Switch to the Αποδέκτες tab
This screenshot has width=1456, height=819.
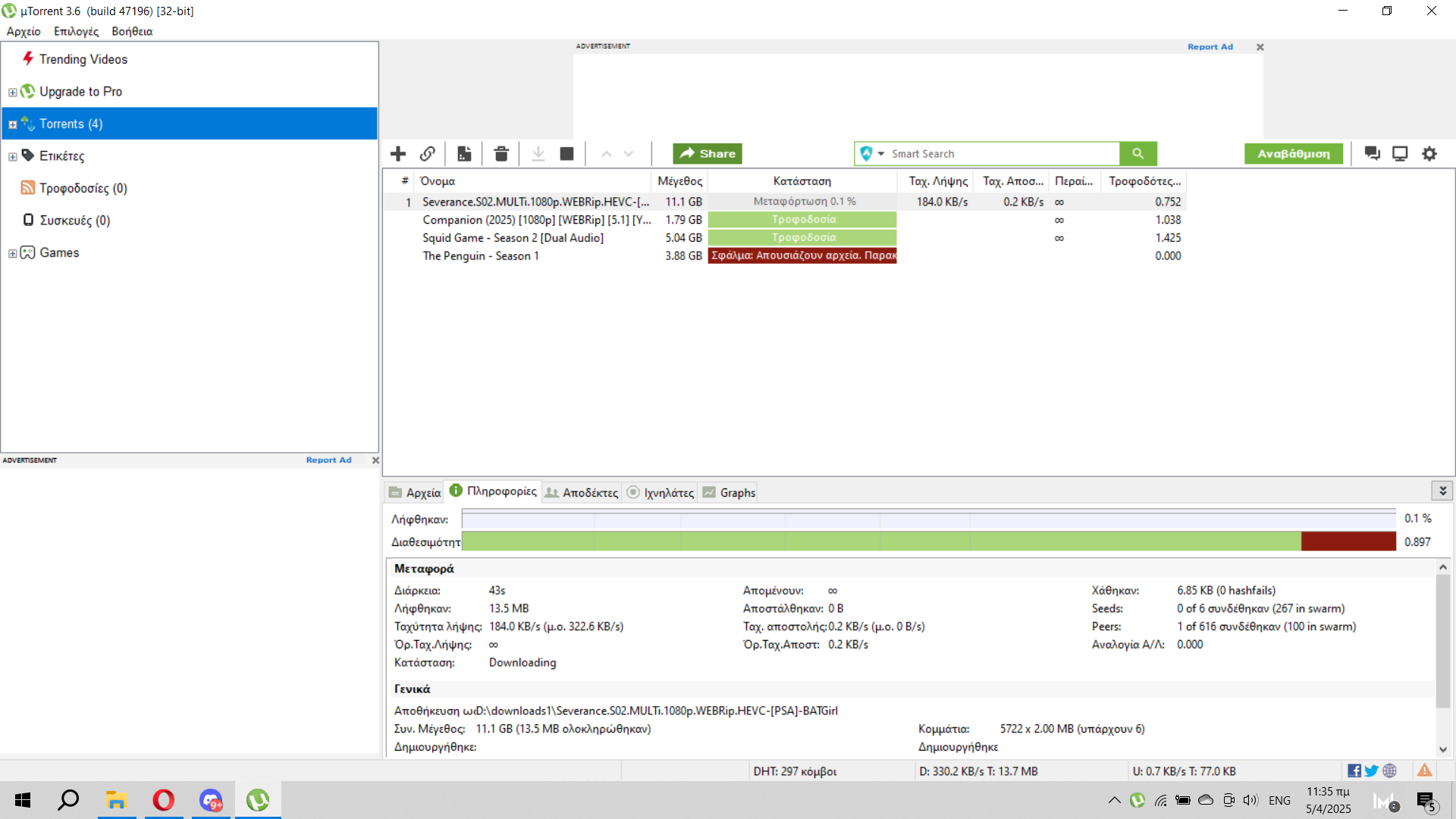pos(582,492)
